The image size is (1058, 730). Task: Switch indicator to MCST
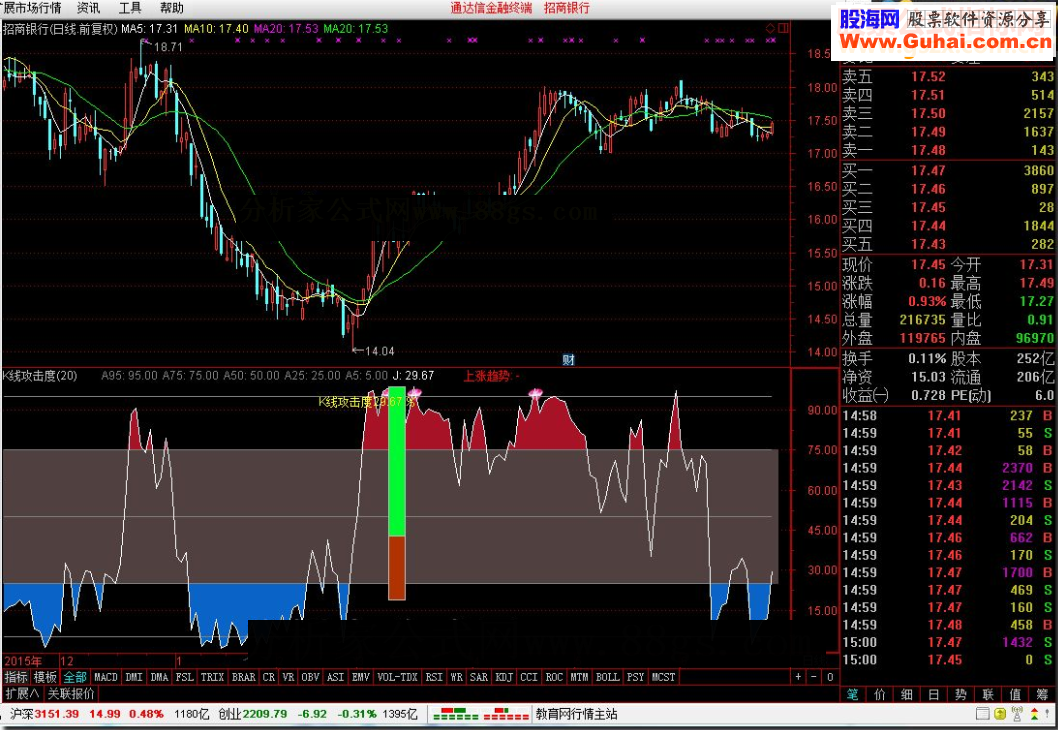[x=663, y=677]
